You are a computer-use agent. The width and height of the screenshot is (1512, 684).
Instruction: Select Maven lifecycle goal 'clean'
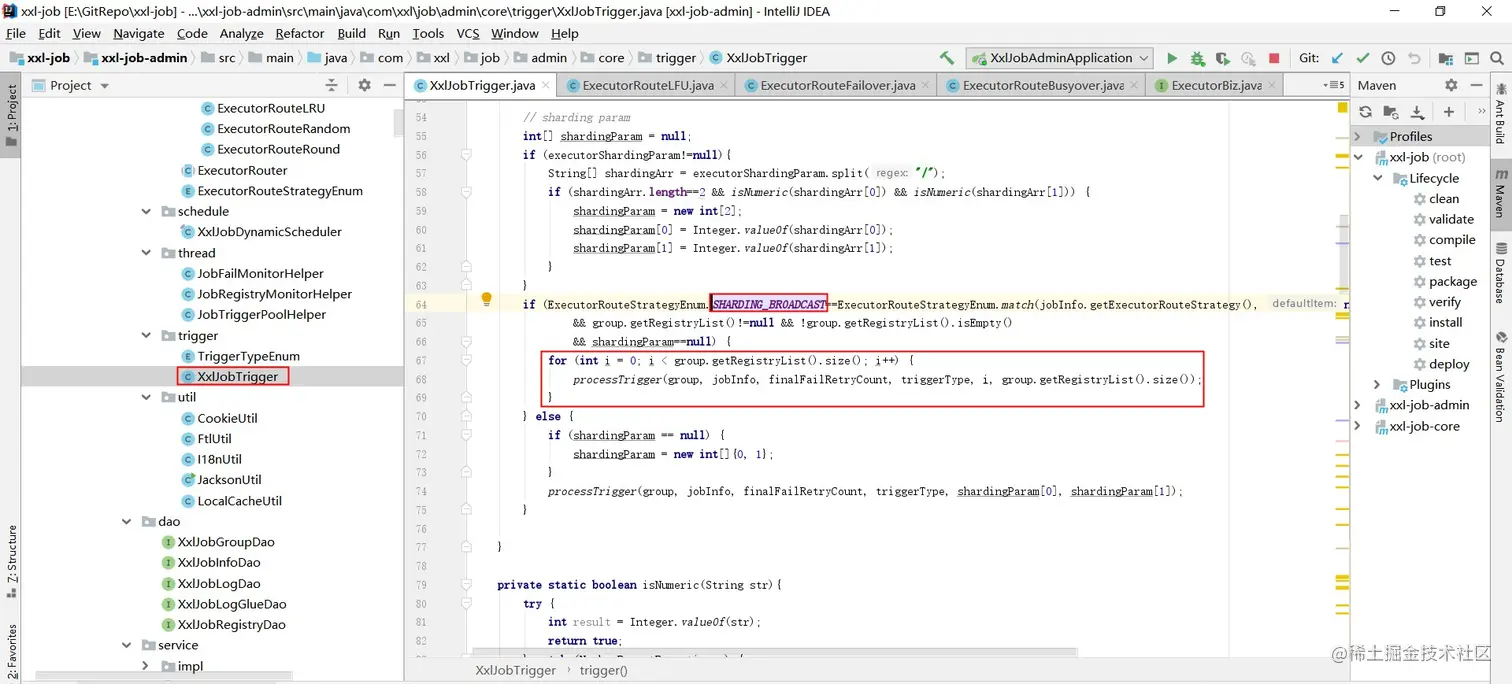1444,198
